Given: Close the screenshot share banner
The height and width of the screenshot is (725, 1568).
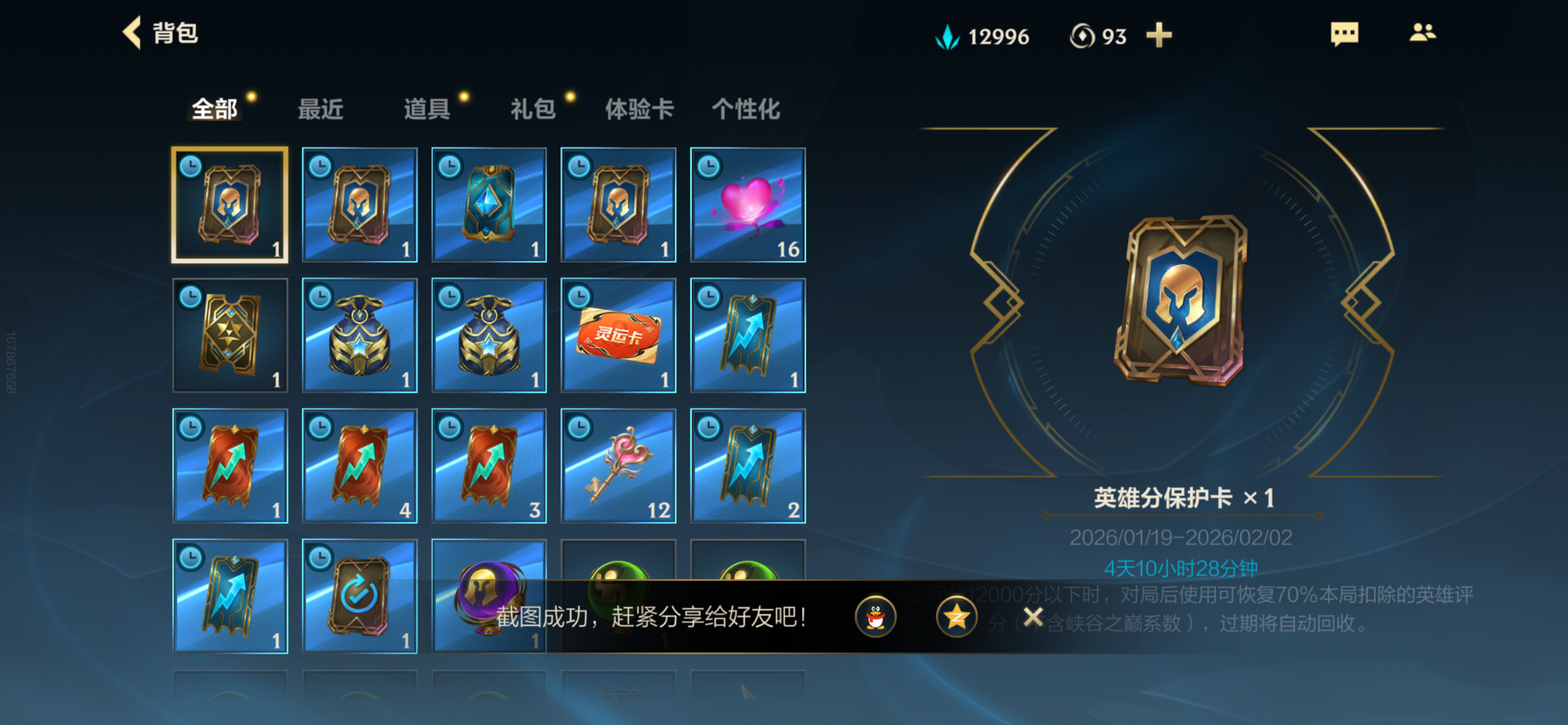Looking at the screenshot, I should [1033, 617].
